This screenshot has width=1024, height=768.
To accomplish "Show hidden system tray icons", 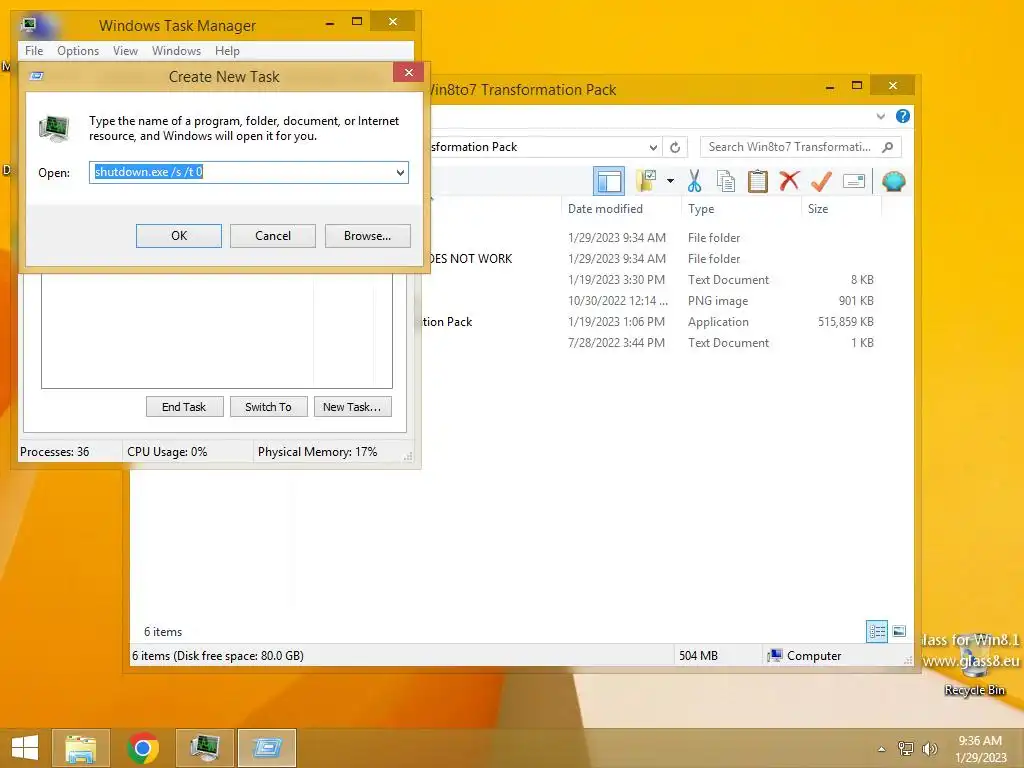I will [x=882, y=749].
